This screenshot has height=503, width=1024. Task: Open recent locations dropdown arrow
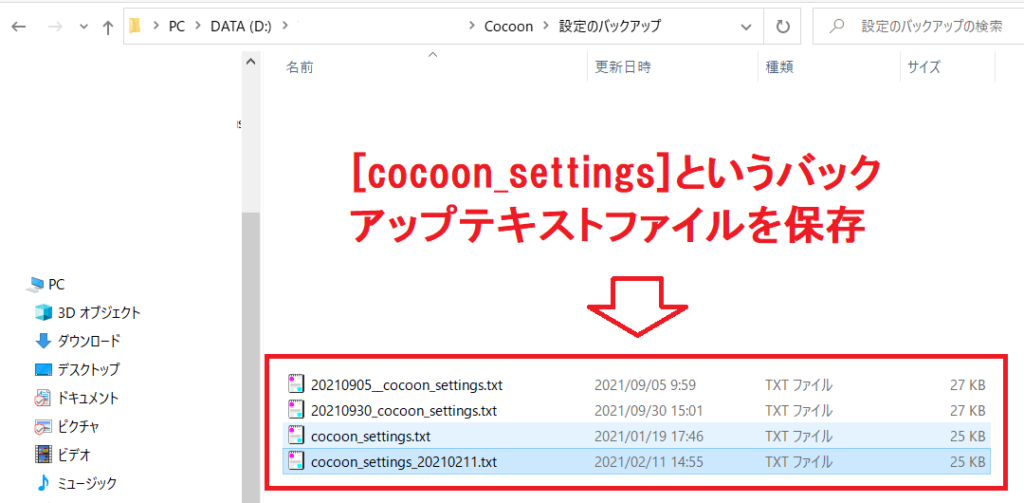83,27
